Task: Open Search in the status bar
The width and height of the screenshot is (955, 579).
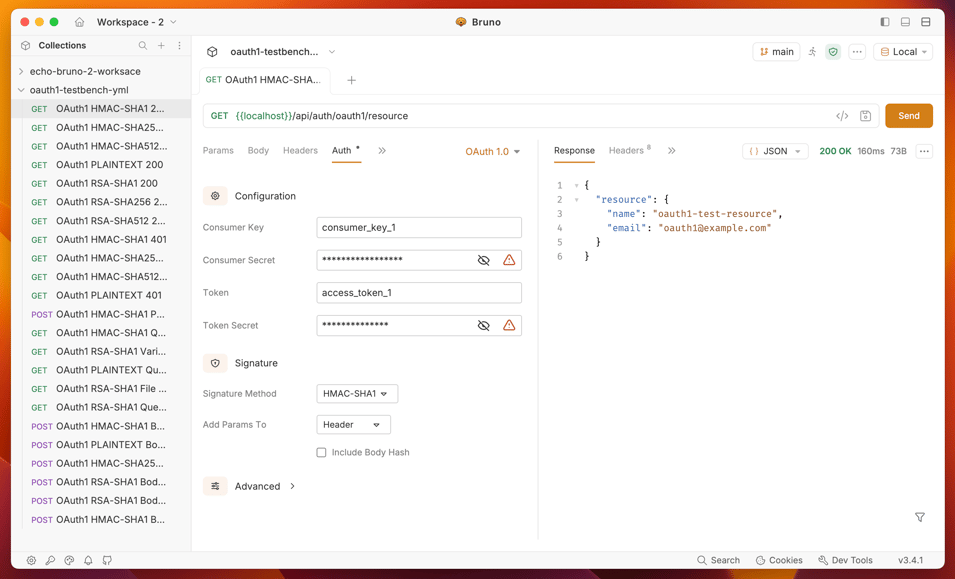Action: click(718, 560)
